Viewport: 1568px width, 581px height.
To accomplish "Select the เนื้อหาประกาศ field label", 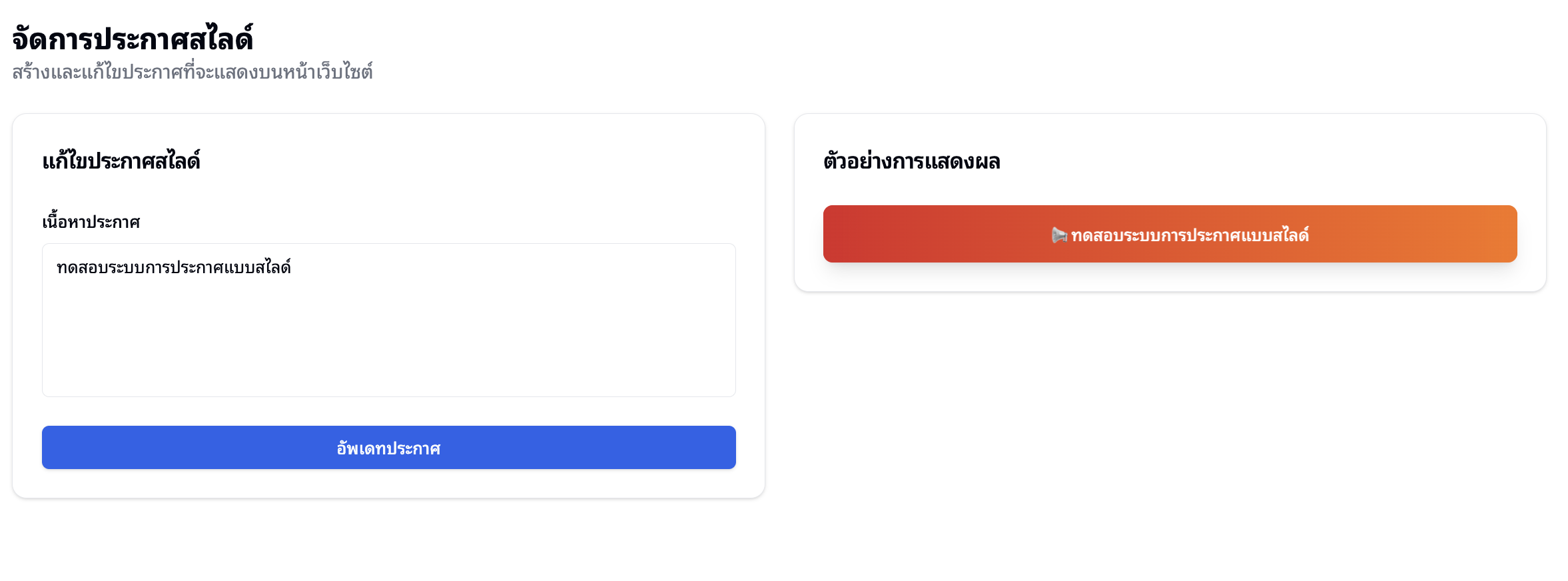I will coord(91,222).
